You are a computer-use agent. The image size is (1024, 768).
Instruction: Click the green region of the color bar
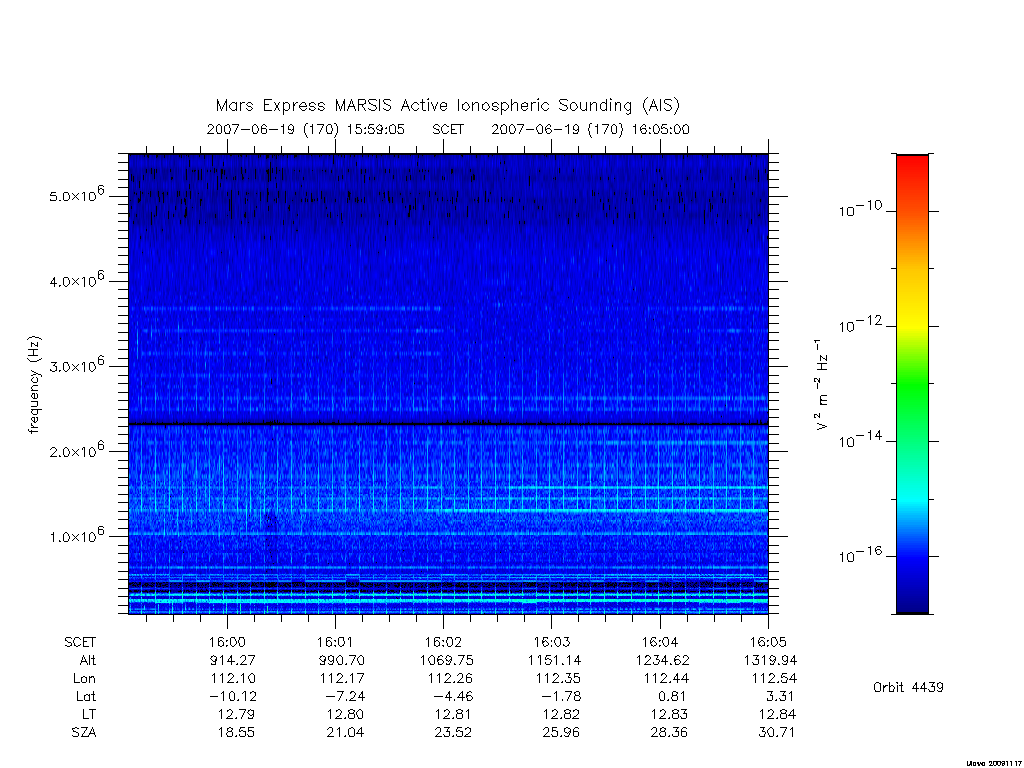tap(912, 383)
